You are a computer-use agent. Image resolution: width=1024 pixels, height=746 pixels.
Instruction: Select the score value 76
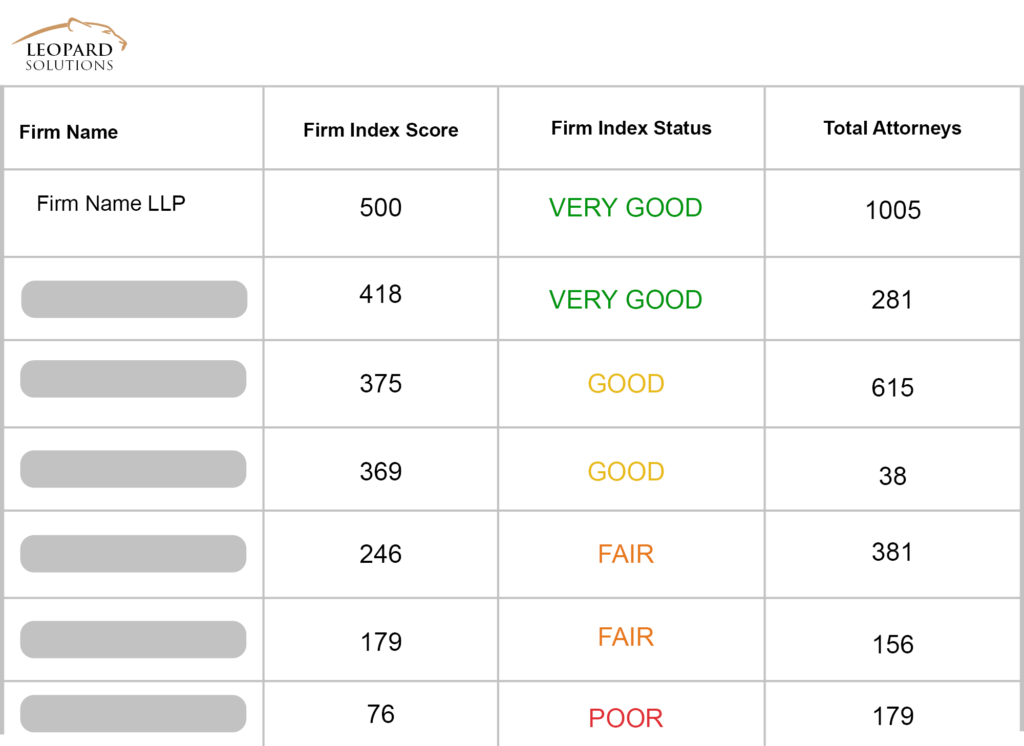(381, 714)
